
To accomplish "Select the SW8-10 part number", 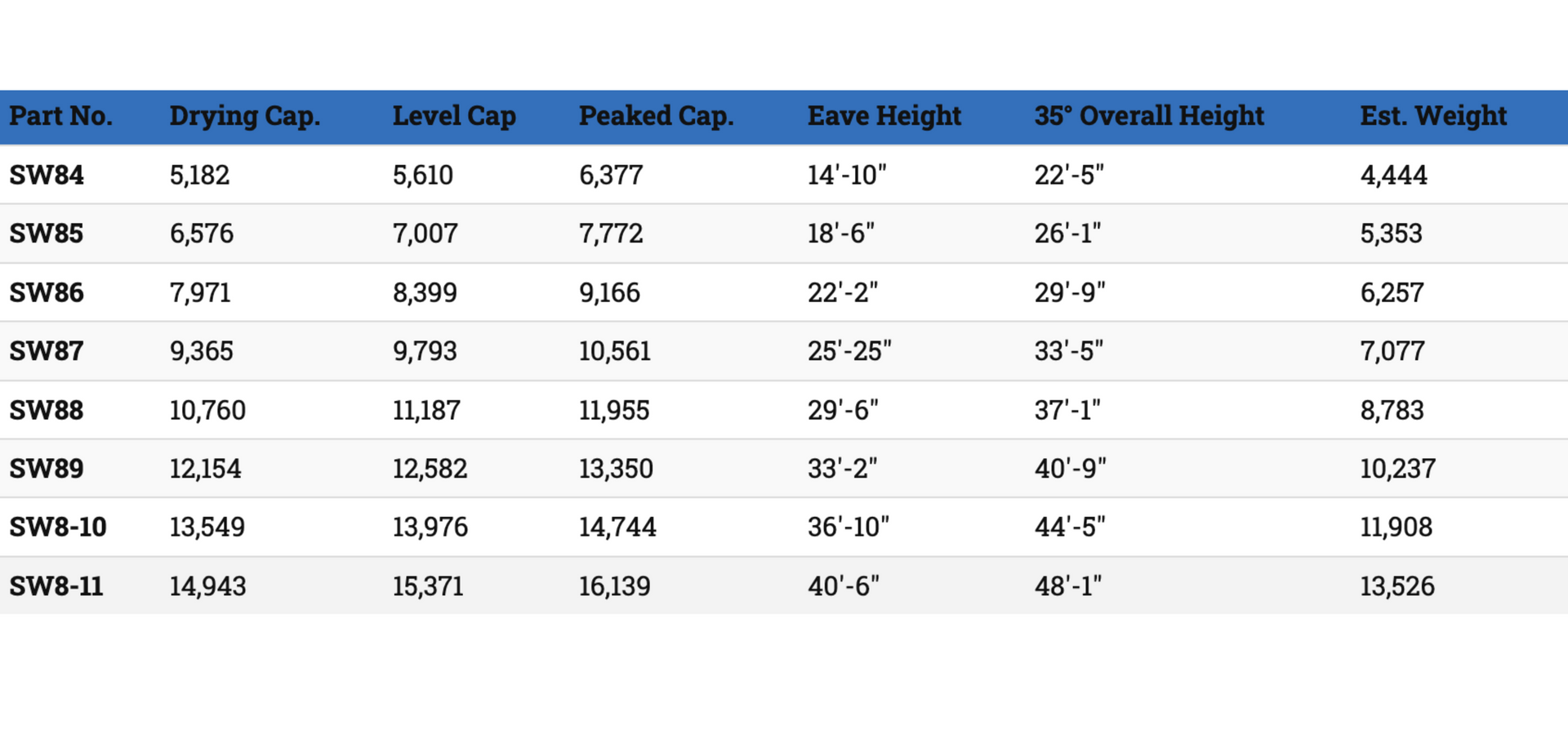I will click(58, 528).
